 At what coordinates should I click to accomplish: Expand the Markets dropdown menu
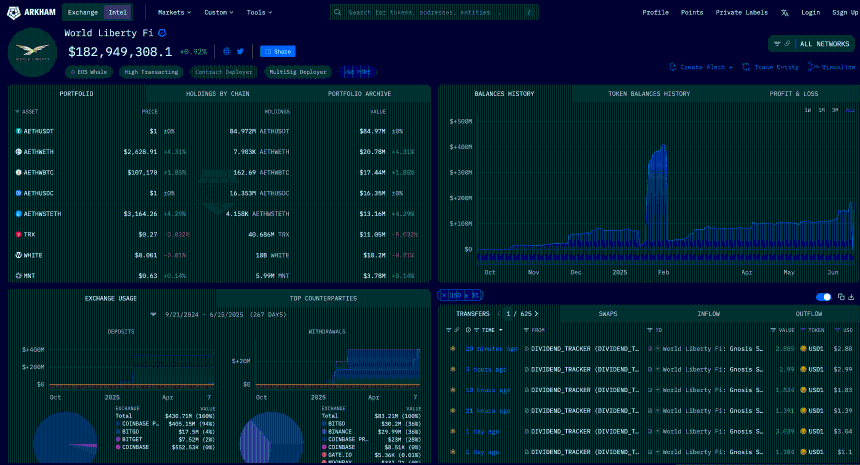point(176,13)
